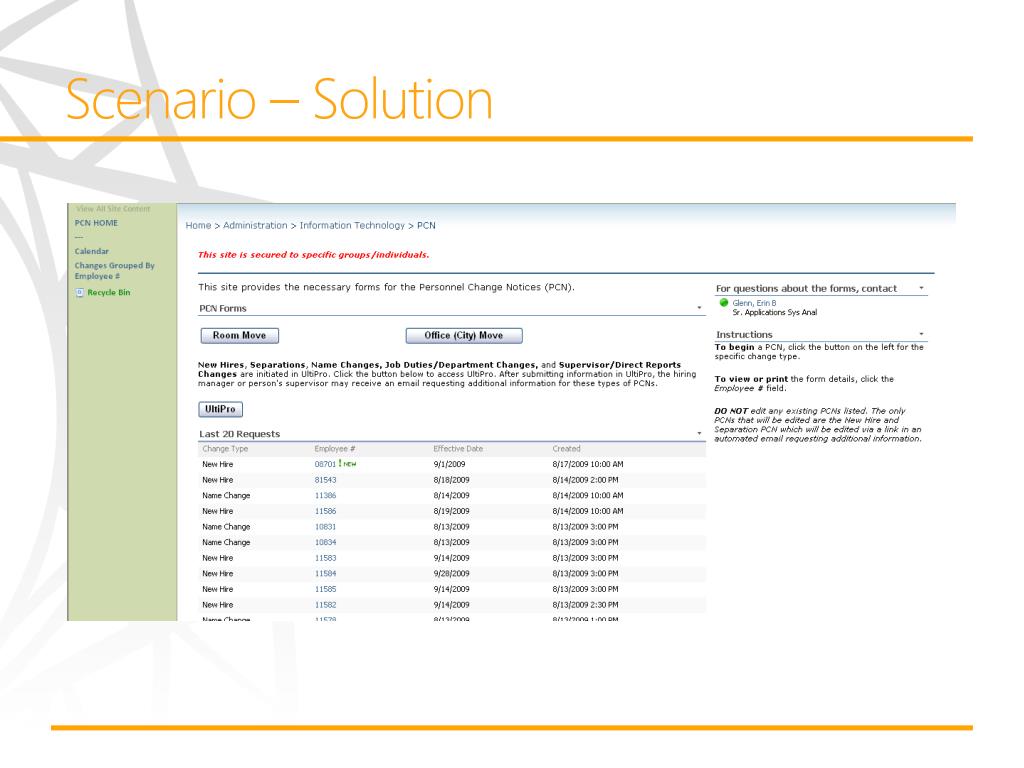Image resolution: width=1024 pixels, height=768 pixels.
Task: Open contact Glenn, Erin B
Action: click(x=754, y=303)
